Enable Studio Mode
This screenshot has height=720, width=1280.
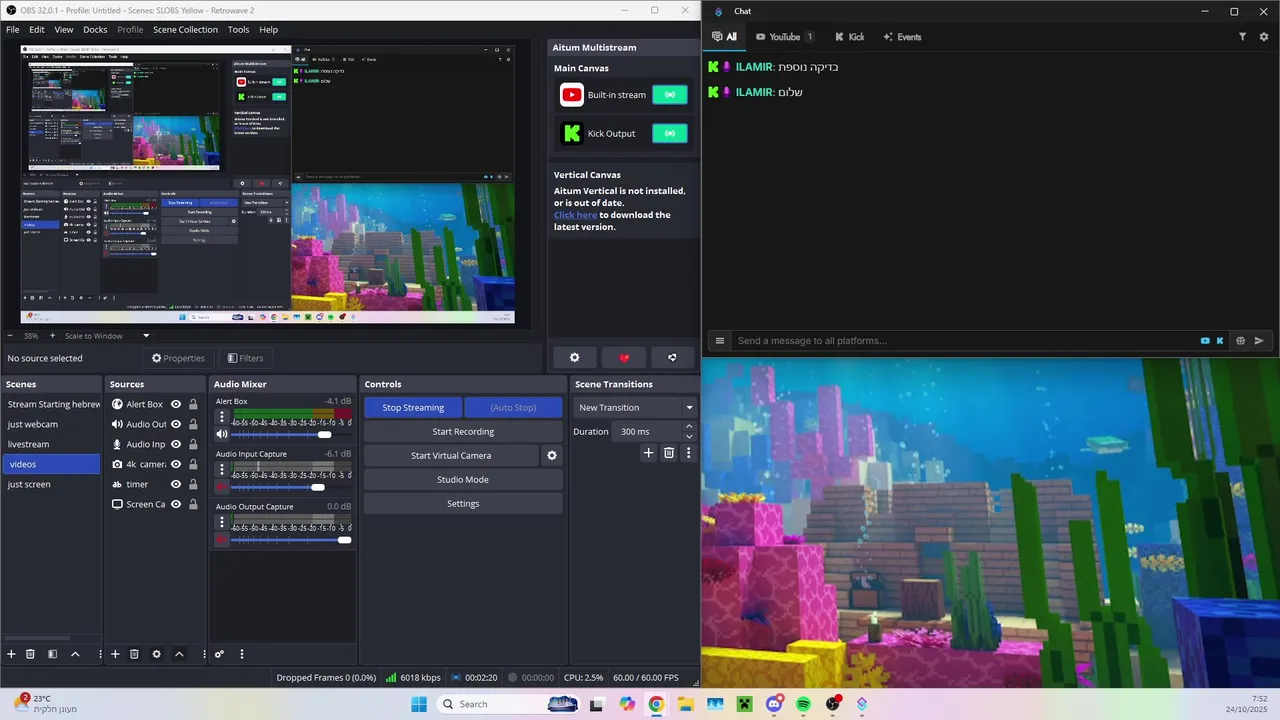pyautogui.click(x=463, y=479)
